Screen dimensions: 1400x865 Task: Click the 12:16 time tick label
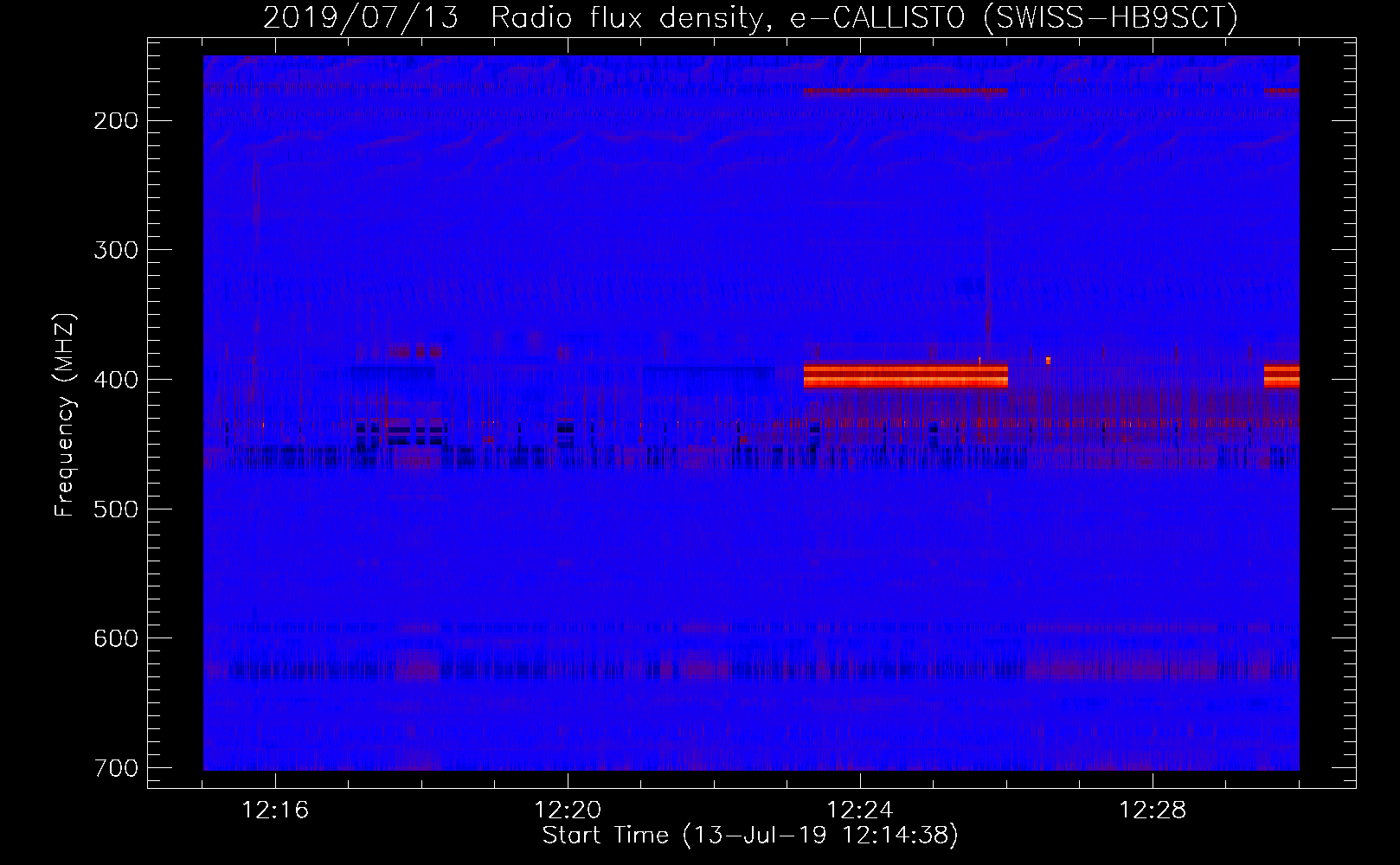tap(275, 811)
